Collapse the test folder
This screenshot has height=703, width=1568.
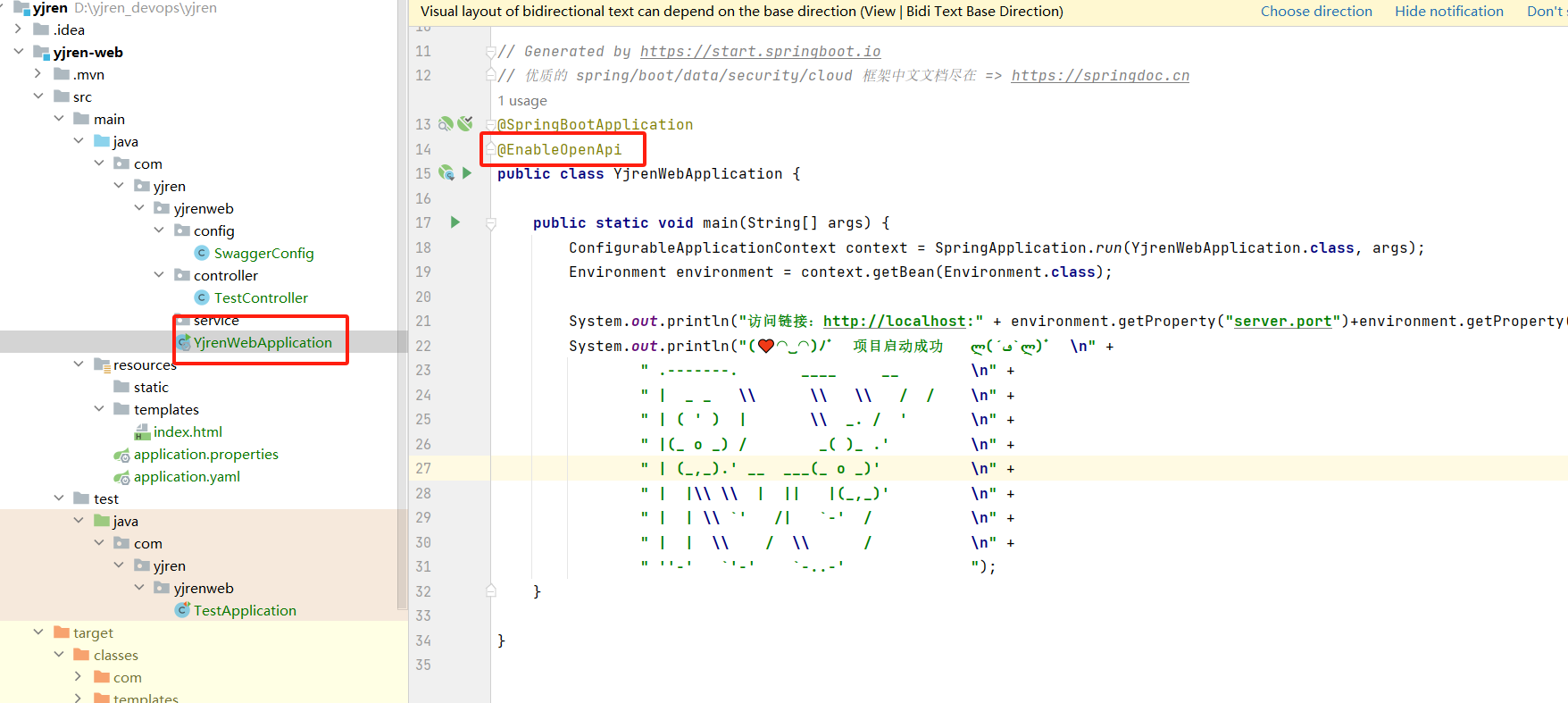point(58,498)
